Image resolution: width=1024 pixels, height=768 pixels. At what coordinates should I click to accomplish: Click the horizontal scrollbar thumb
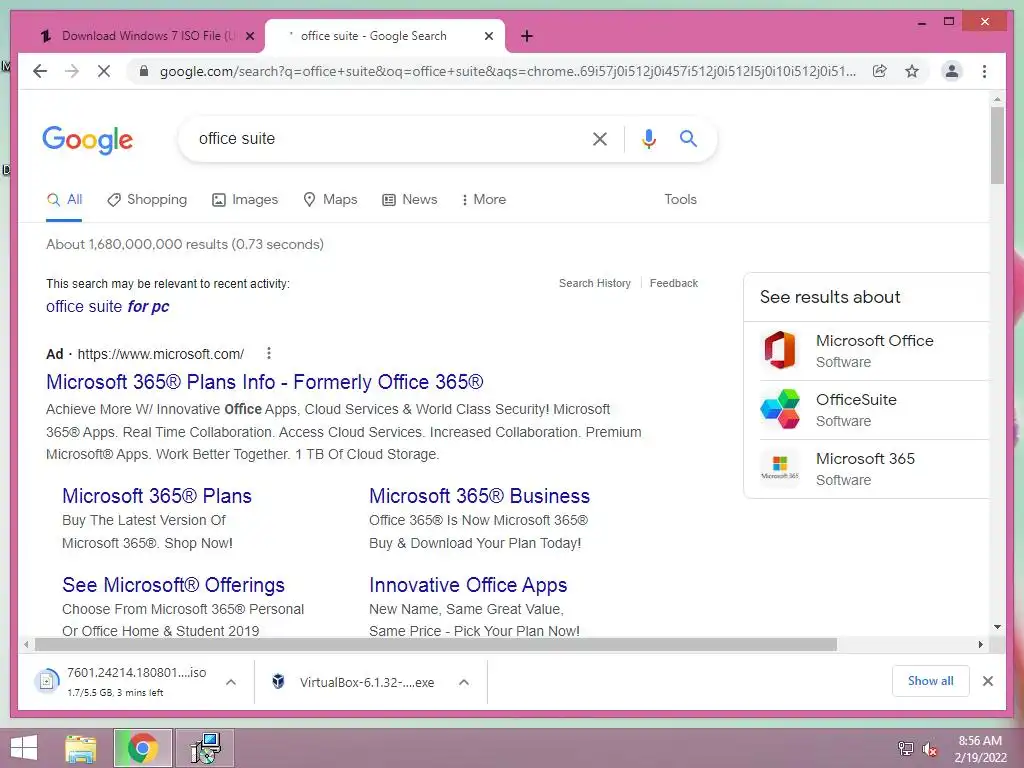pos(436,645)
